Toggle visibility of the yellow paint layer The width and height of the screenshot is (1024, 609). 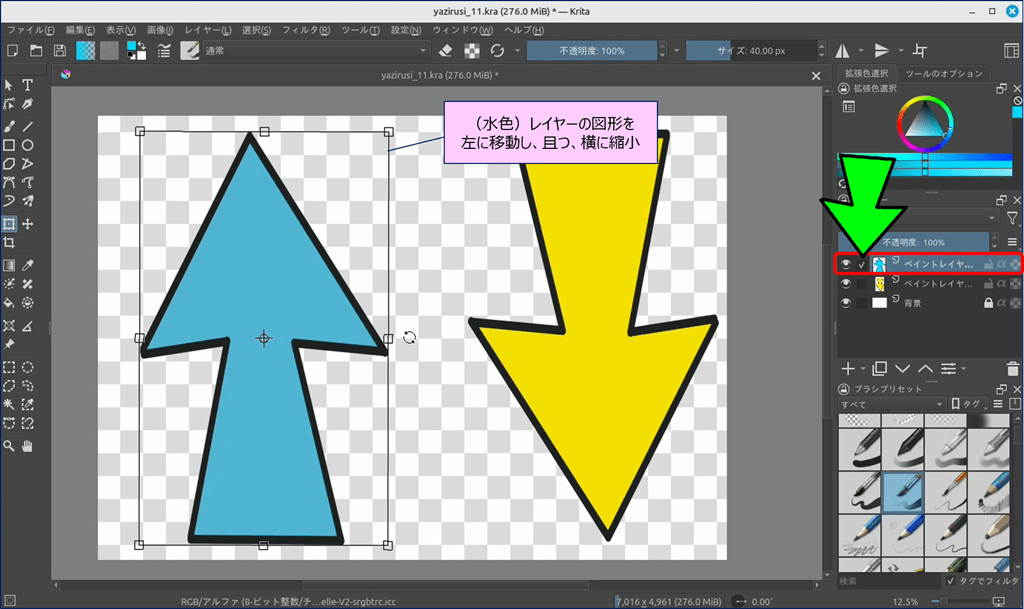pos(846,284)
